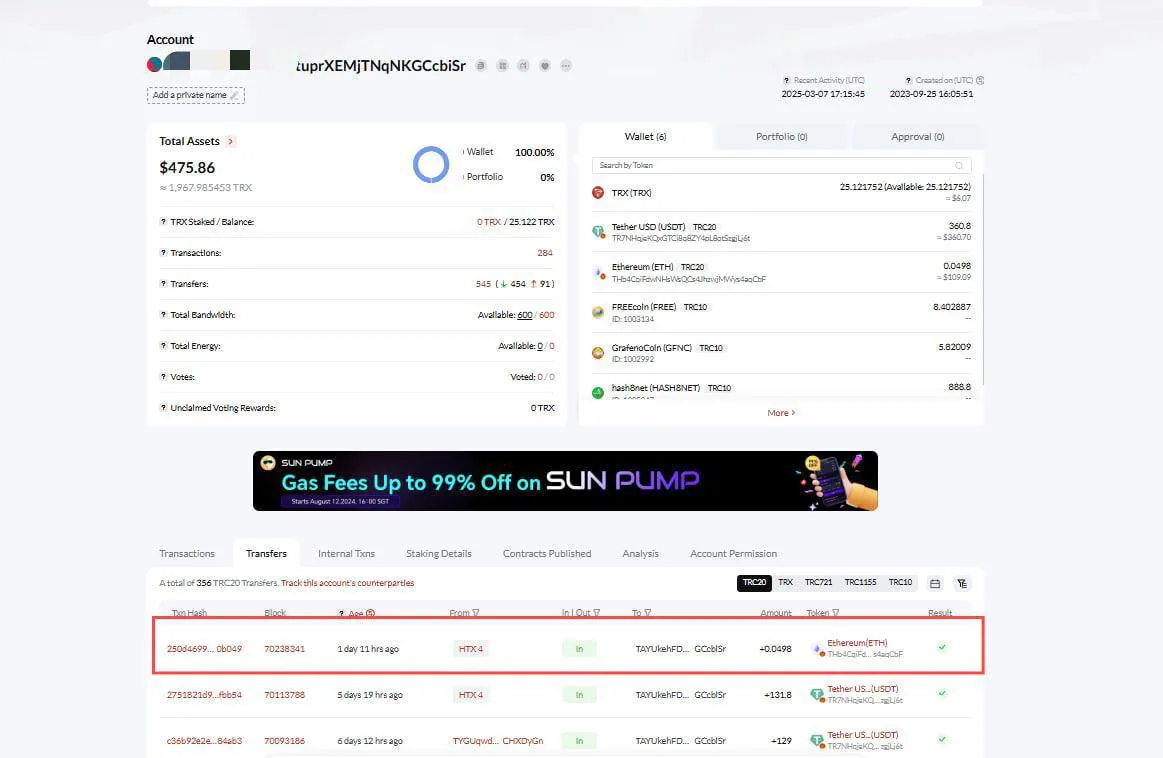1163x758 pixels.
Task: Open the date range calendar filter in Transfers
Action: 934,583
